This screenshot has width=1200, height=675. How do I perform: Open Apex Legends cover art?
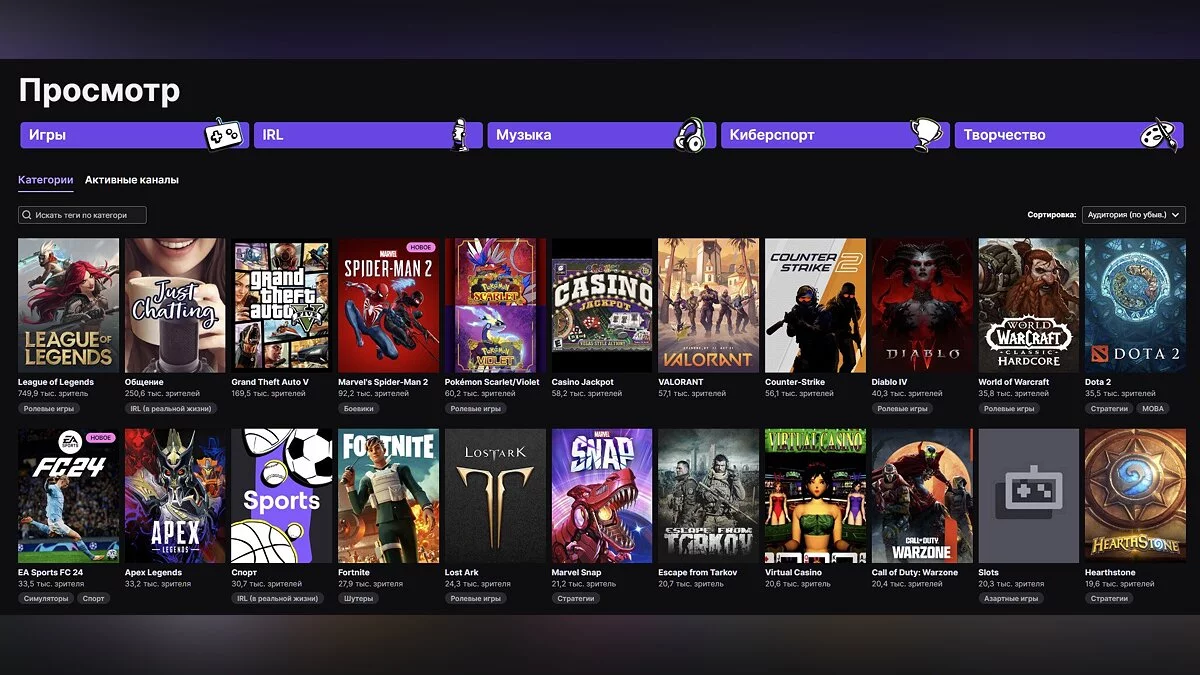coord(175,496)
